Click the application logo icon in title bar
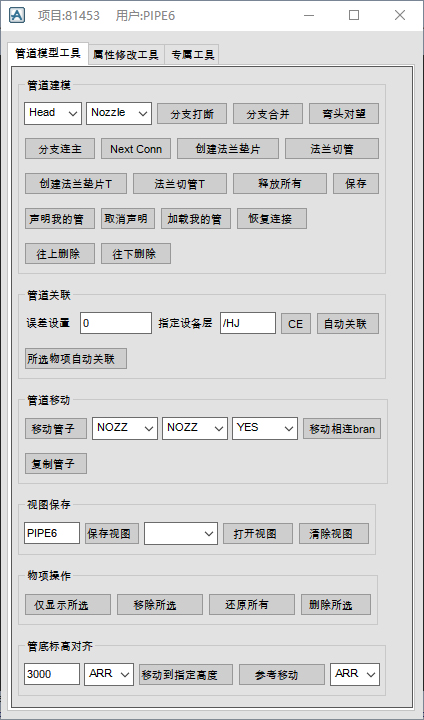424x720 pixels. pyautogui.click(x=17, y=16)
